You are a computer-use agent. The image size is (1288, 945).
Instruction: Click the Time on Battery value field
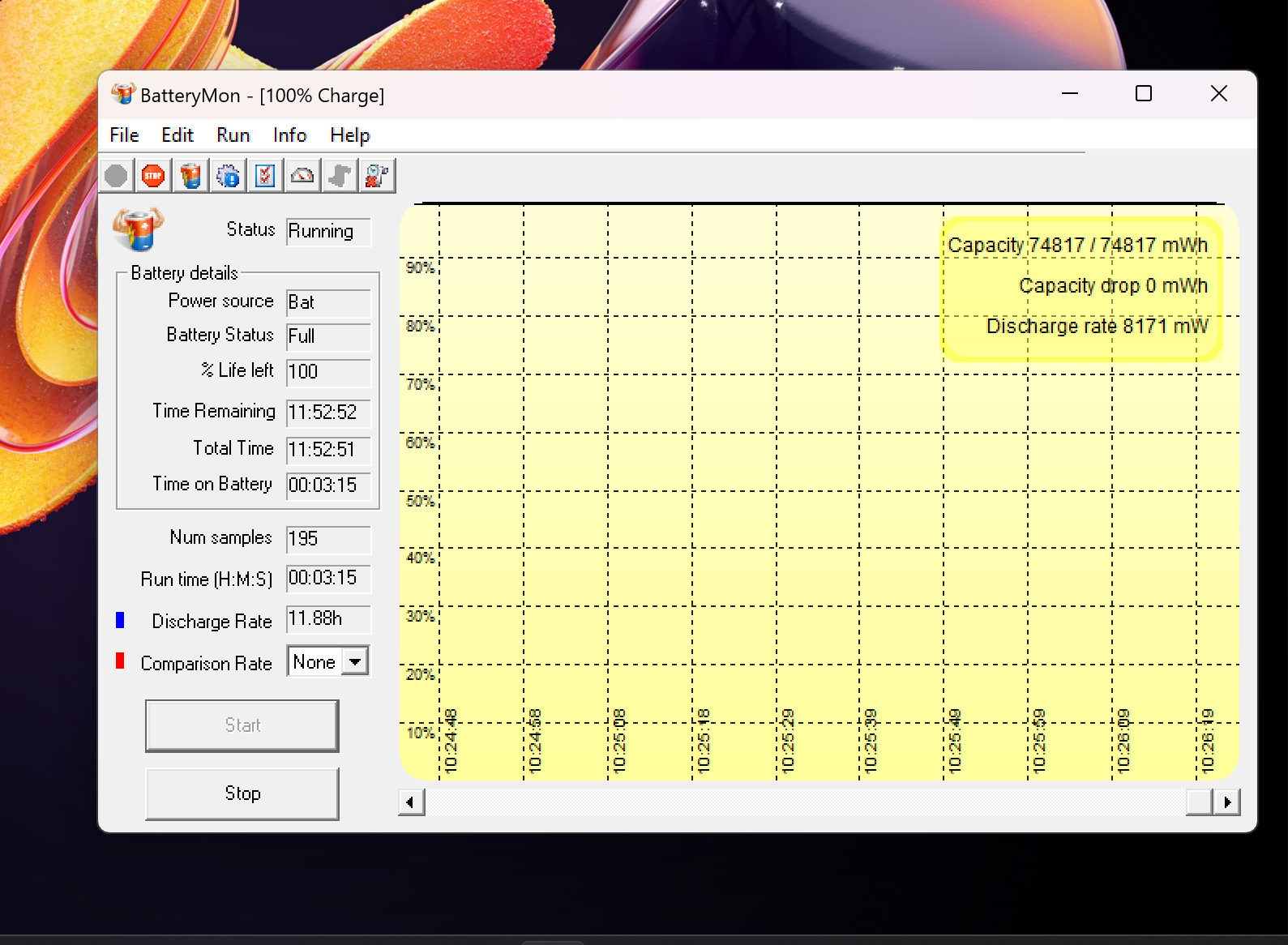click(328, 485)
